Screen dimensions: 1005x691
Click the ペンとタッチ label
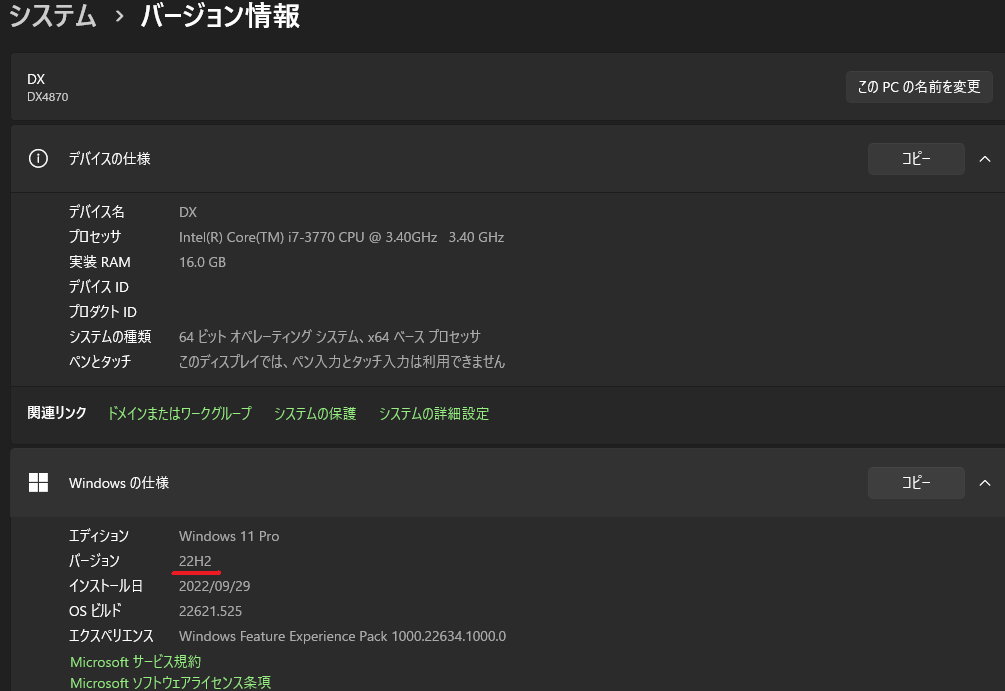pos(100,362)
